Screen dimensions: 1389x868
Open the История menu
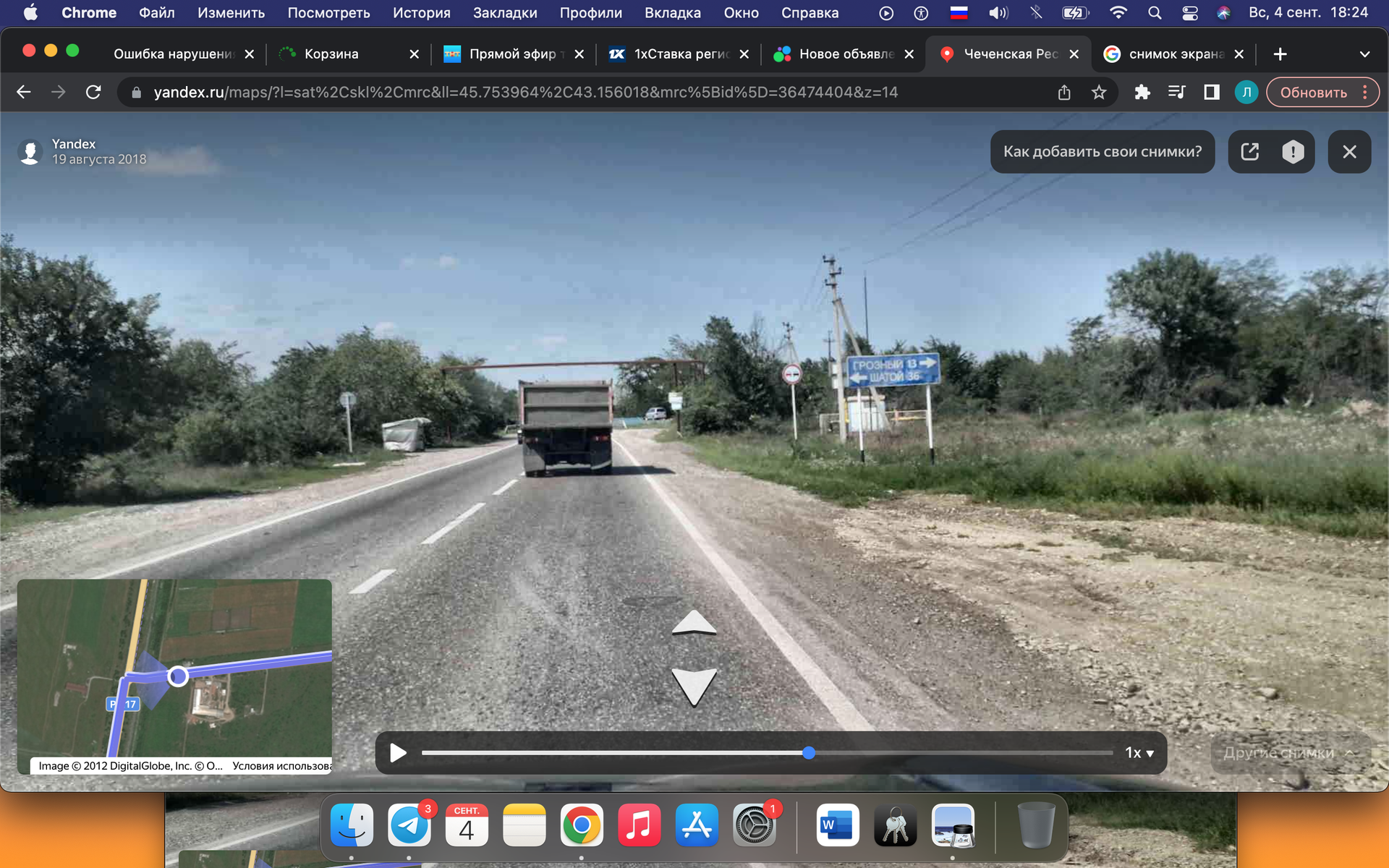click(x=421, y=13)
